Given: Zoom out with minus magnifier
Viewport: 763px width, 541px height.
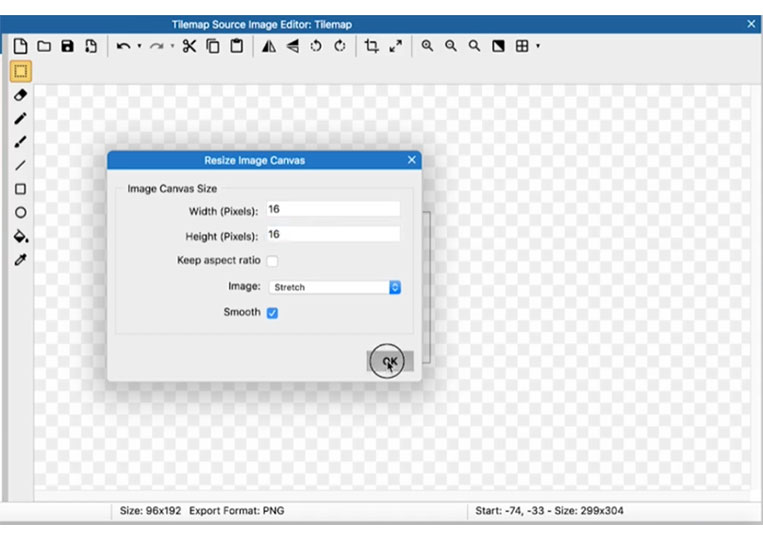Looking at the screenshot, I should (x=451, y=46).
